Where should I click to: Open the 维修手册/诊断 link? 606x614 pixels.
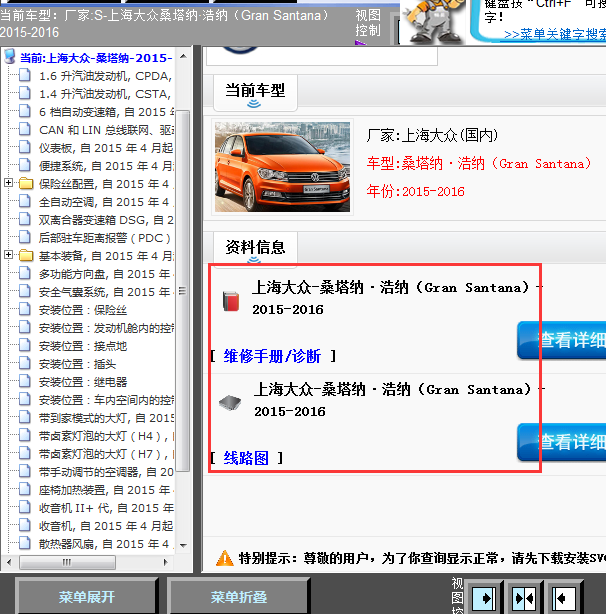click(272, 356)
